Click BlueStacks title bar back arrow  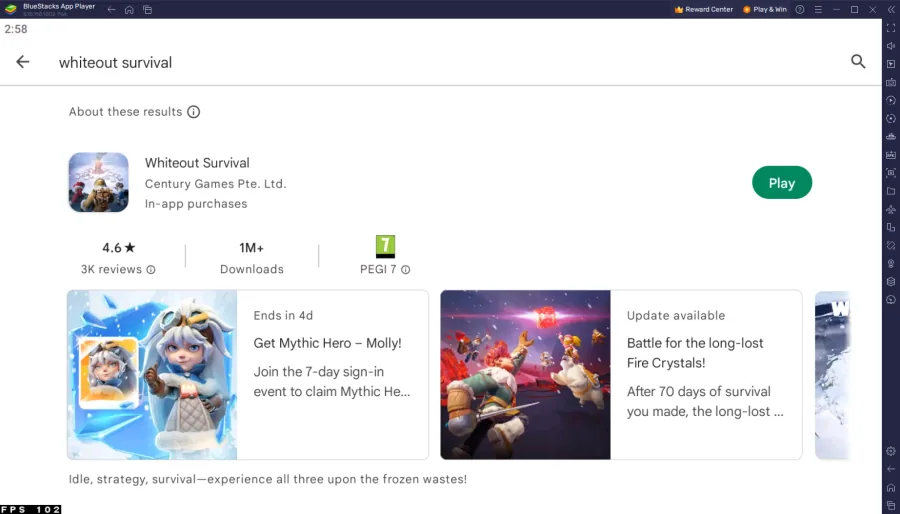111,10
